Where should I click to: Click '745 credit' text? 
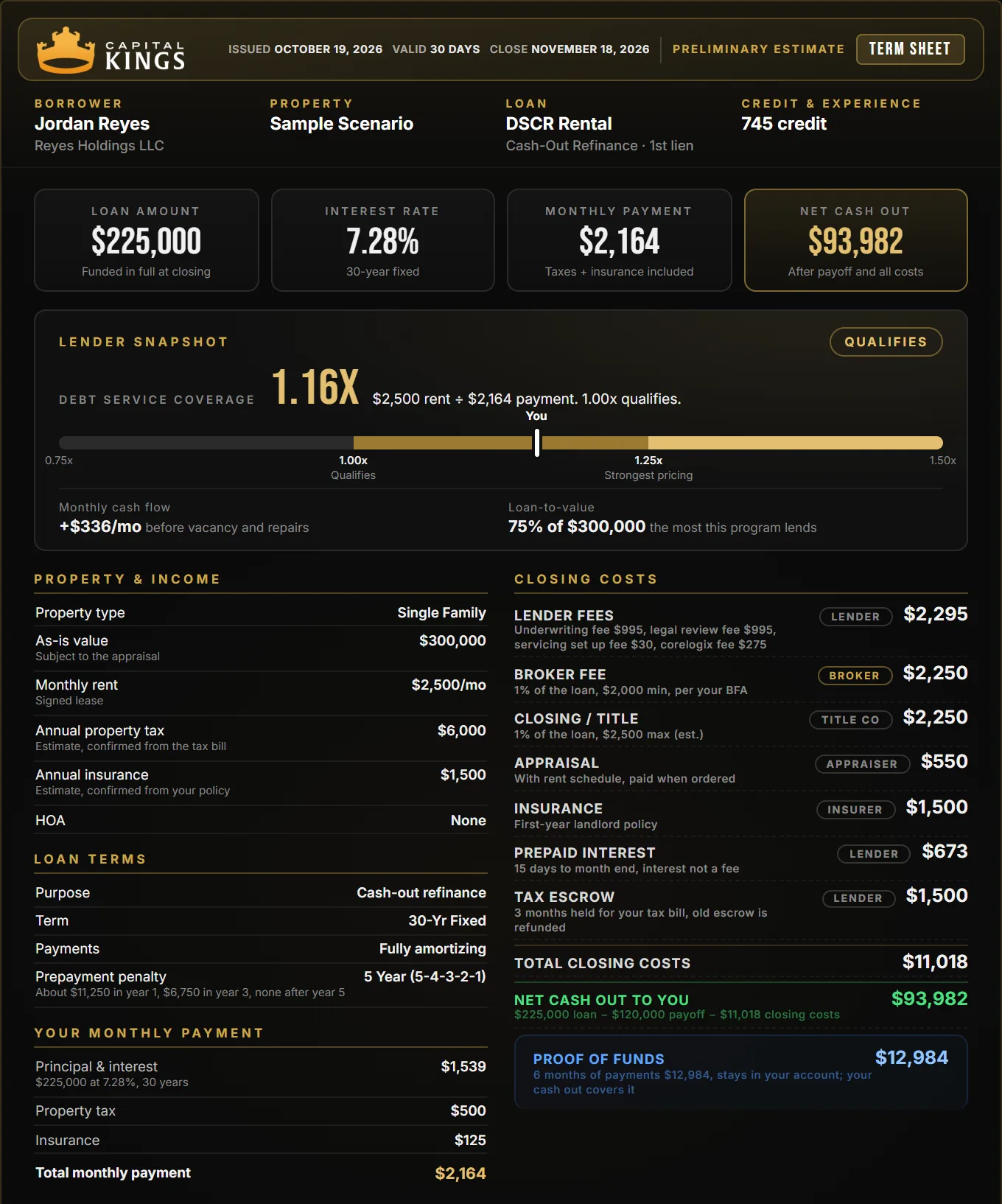coord(784,124)
